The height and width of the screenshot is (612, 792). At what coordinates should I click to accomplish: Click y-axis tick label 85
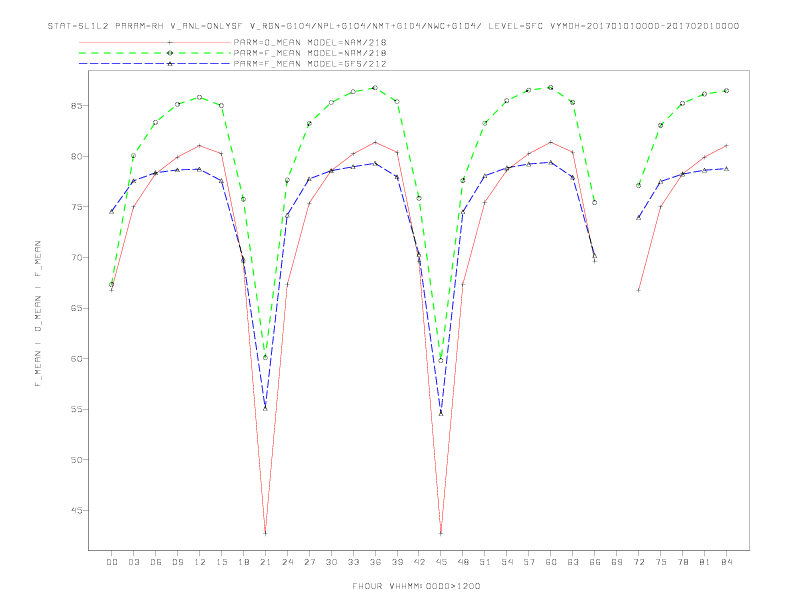(77, 106)
